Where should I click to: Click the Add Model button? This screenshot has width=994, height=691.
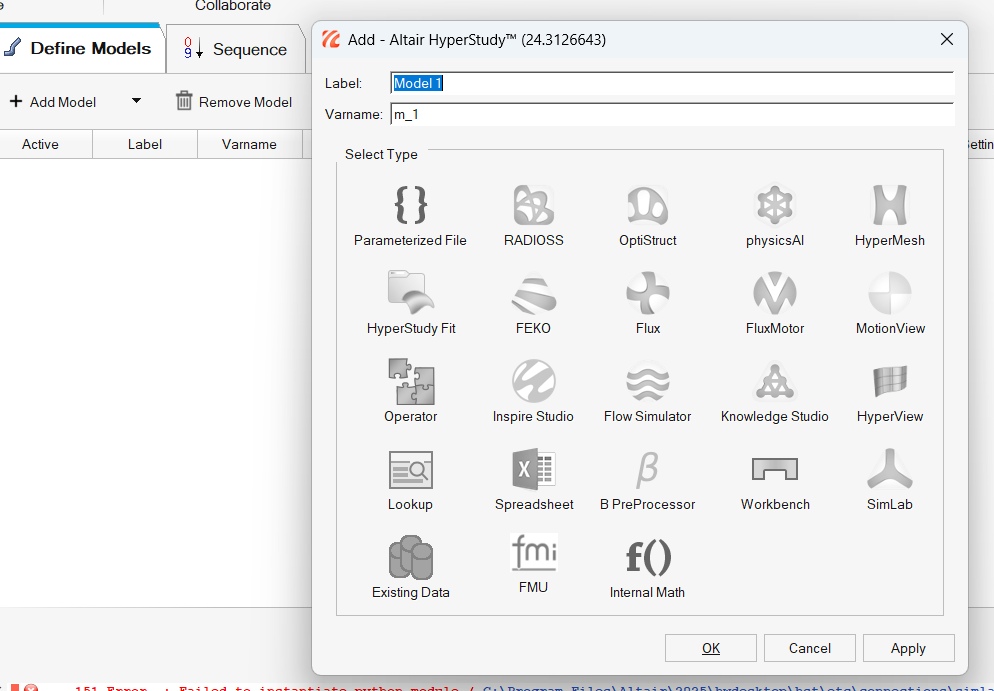(53, 102)
